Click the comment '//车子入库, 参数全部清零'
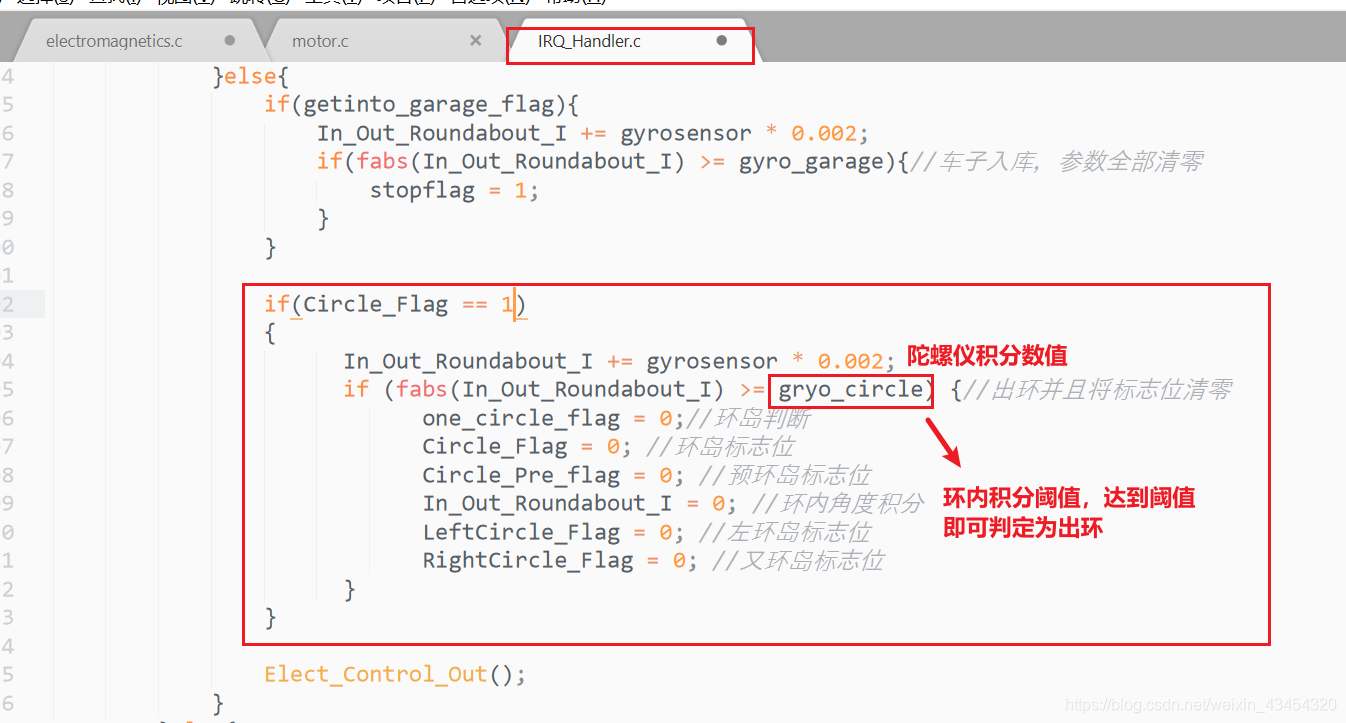This screenshot has width=1346, height=723. pyautogui.click(x=1056, y=161)
